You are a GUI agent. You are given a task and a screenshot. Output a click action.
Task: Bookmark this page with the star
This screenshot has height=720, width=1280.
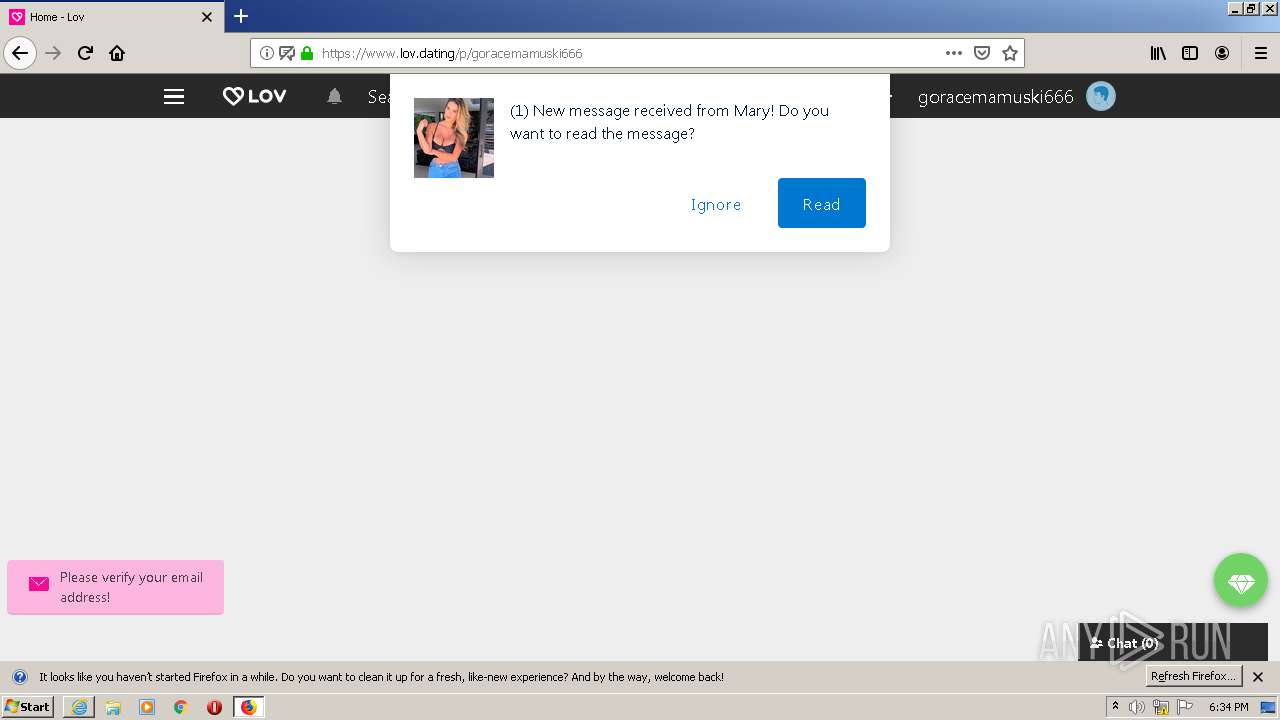1010,53
